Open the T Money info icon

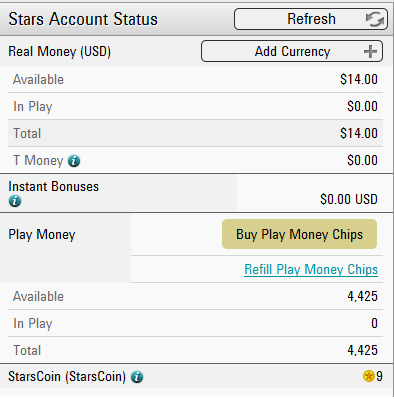pyautogui.click(x=74, y=161)
